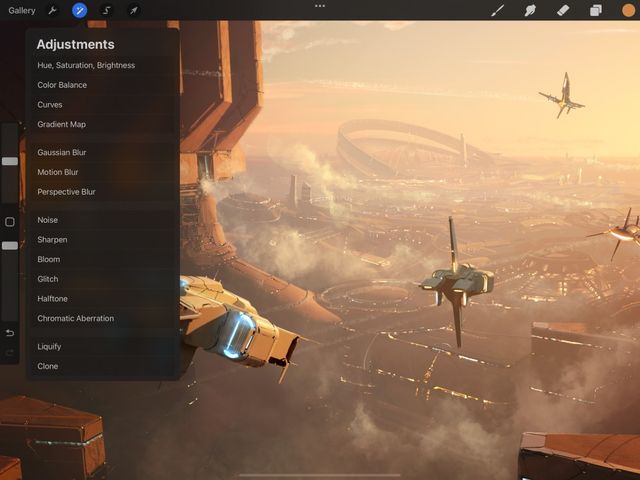Image resolution: width=640 pixels, height=480 pixels.
Task: Open the Liquify tool
Action: click(x=105, y=347)
